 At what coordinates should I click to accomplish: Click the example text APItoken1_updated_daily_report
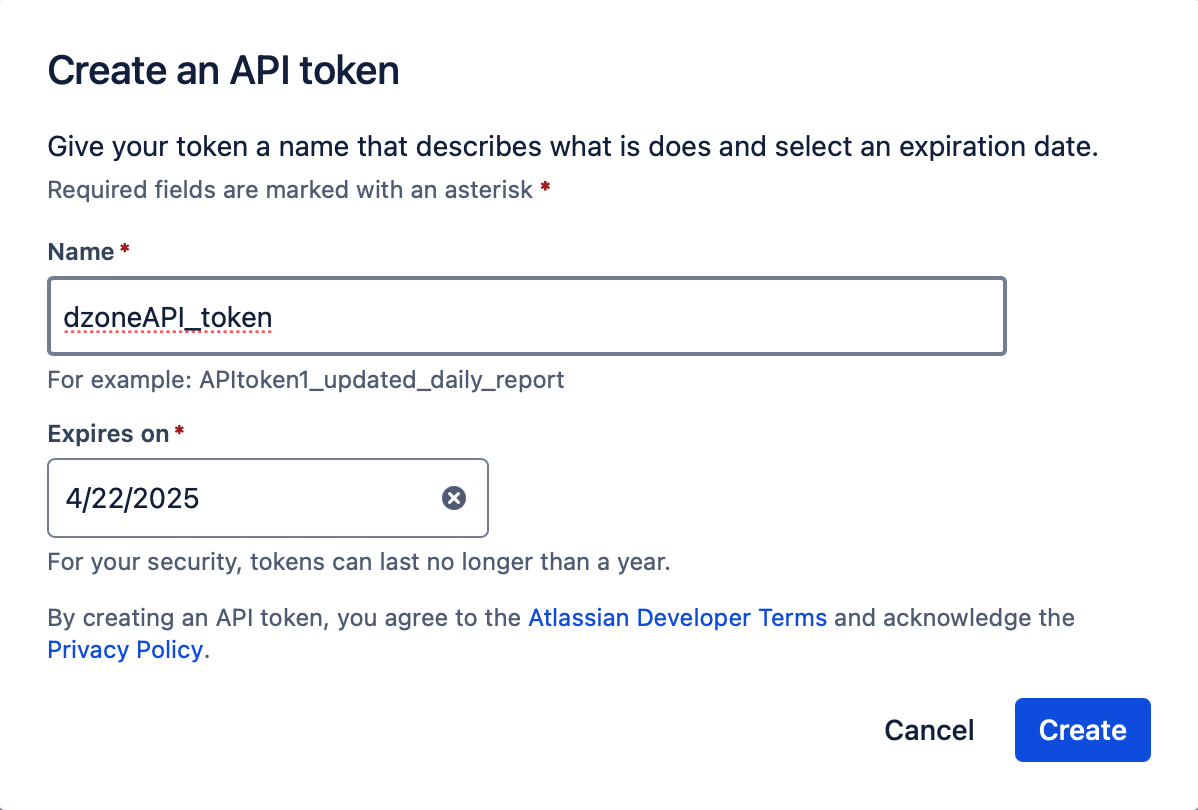(305, 380)
